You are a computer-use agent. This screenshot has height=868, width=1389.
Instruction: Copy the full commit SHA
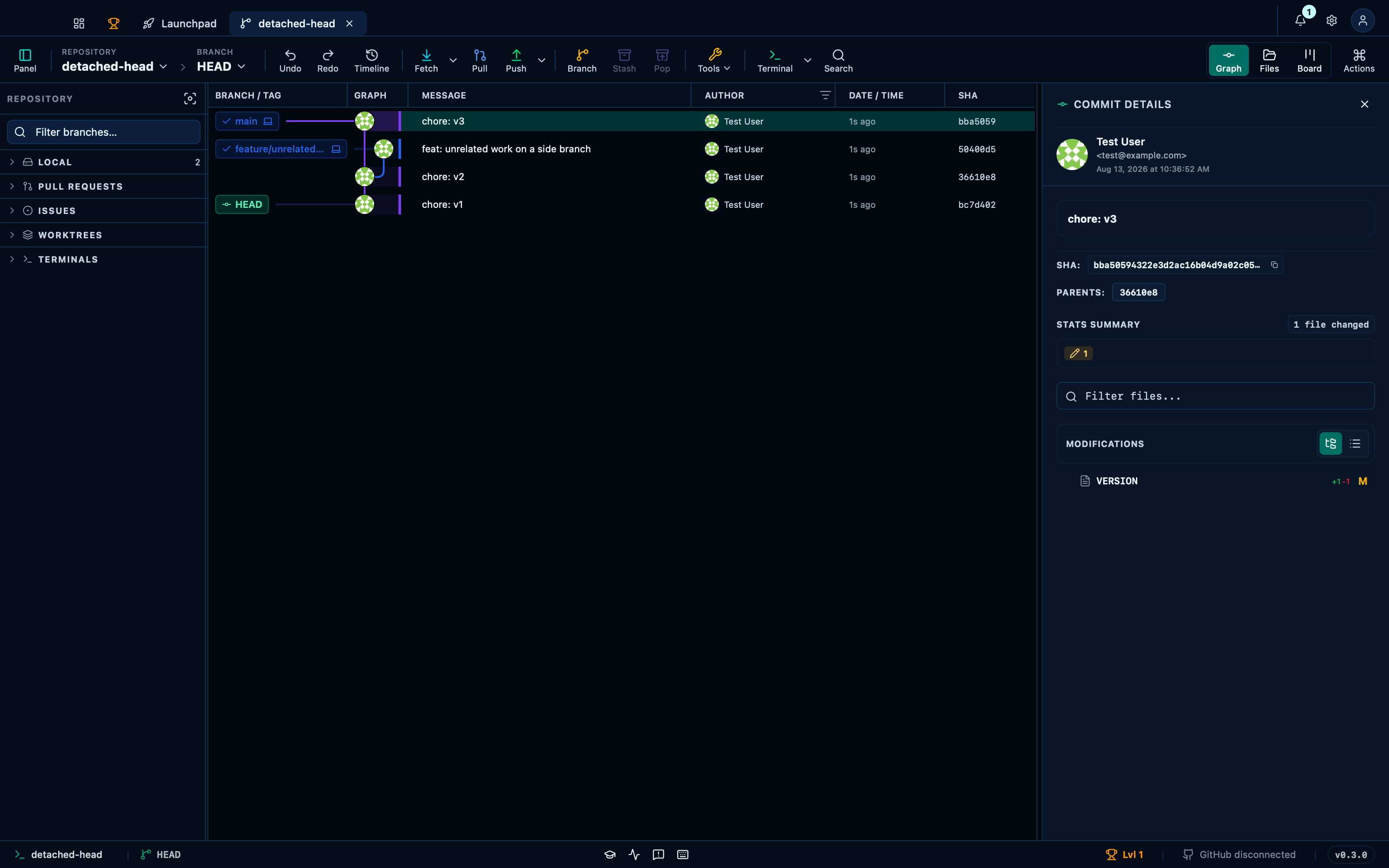coord(1274,265)
